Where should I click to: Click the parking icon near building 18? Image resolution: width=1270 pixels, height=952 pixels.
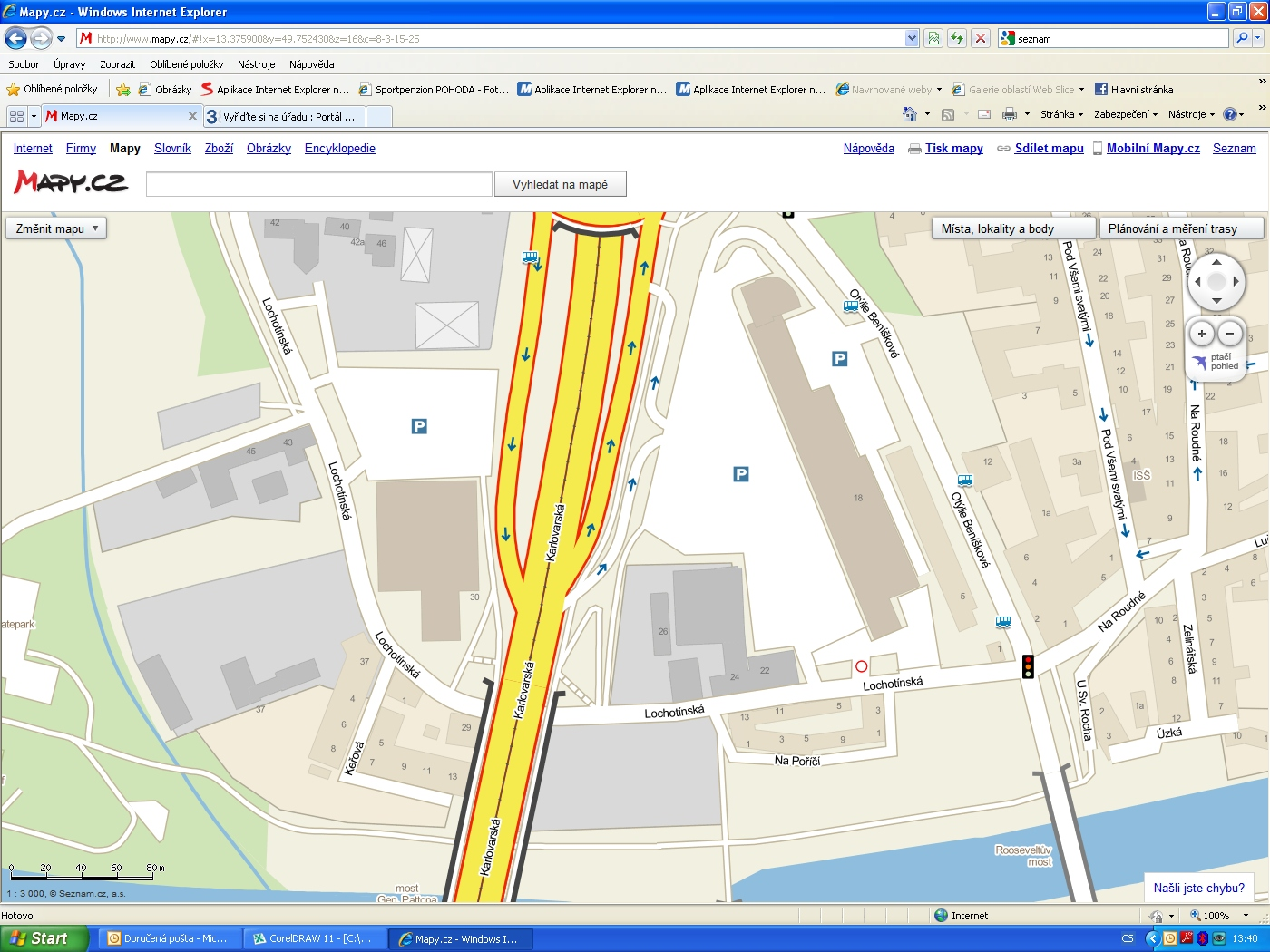741,474
